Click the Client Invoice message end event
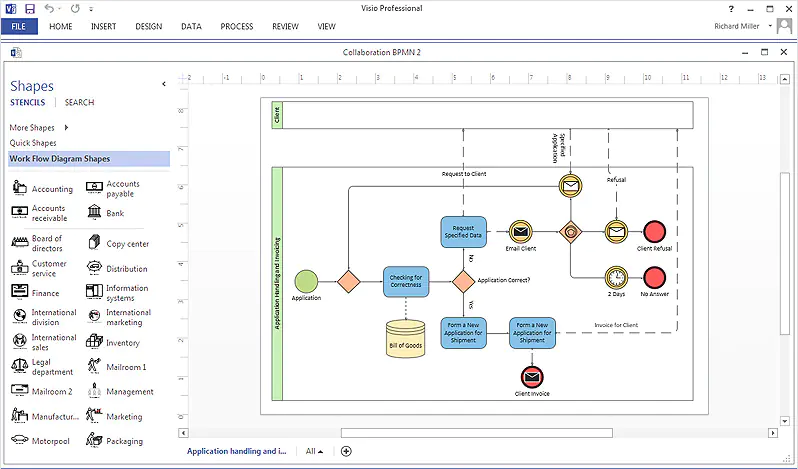This screenshot has height=469, width=798. pyautogui.click(x=532, y=377)
